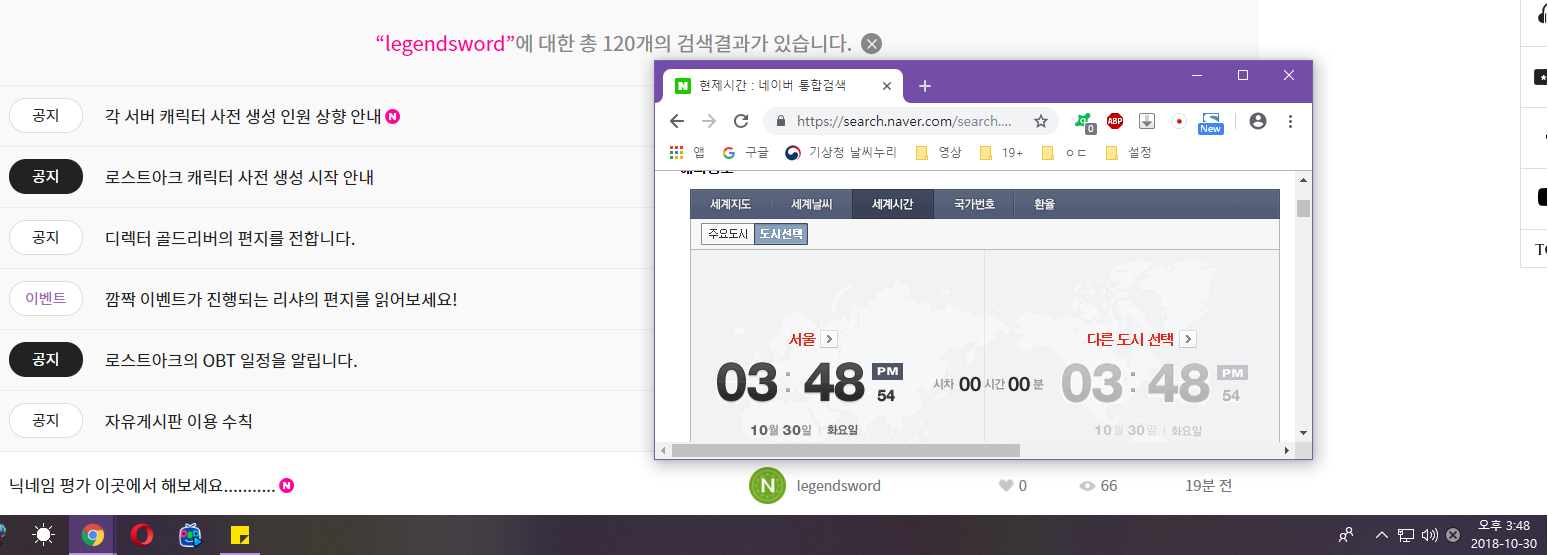Expand the 서울 city selector arrow
Image resolution: width=1548 pixels, height=555 pixels.
pyautogui.click(x=829, y=339)
